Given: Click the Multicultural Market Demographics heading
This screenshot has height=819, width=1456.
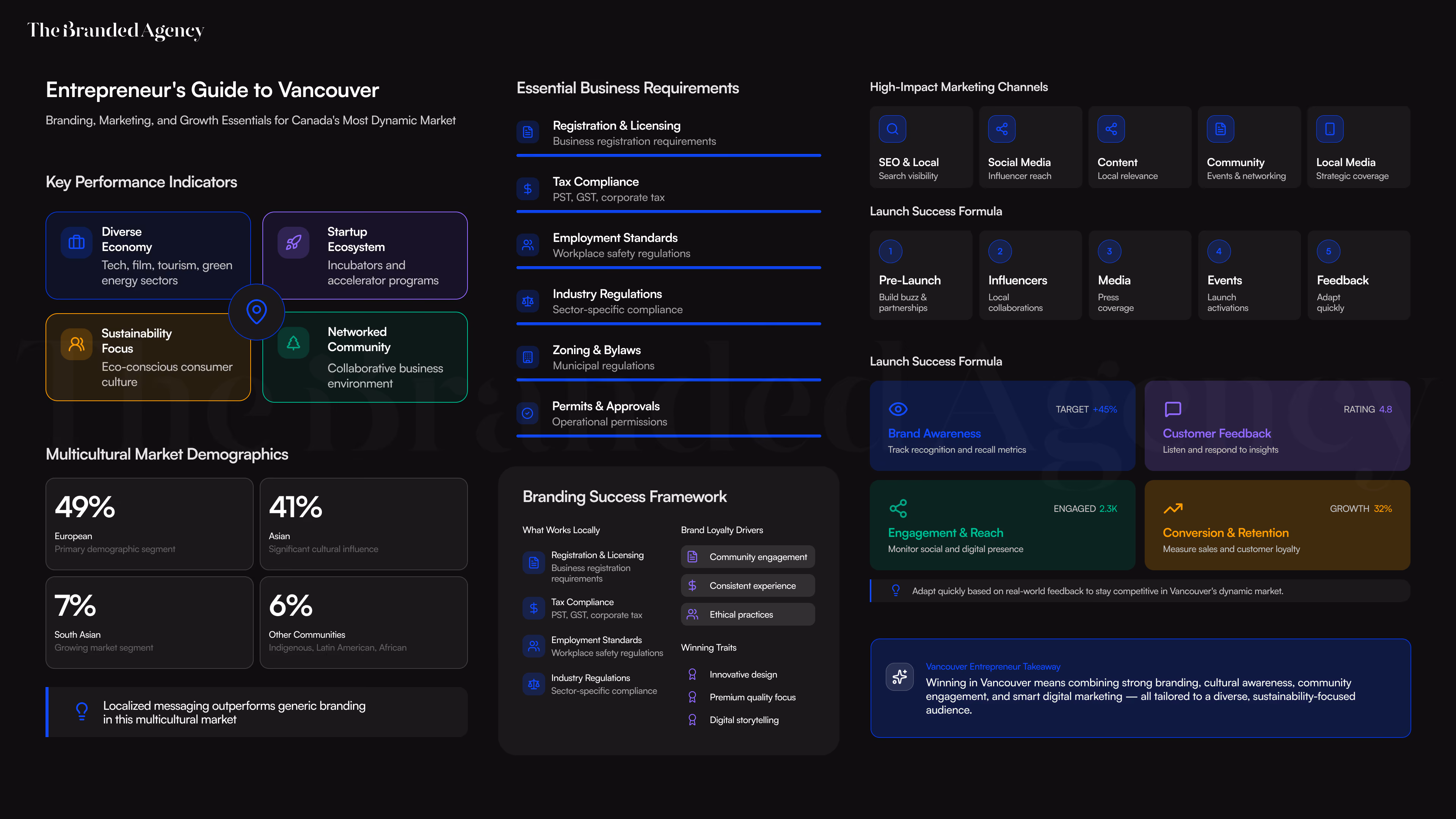Looking at the screenshot, I should tap(167, 455).
